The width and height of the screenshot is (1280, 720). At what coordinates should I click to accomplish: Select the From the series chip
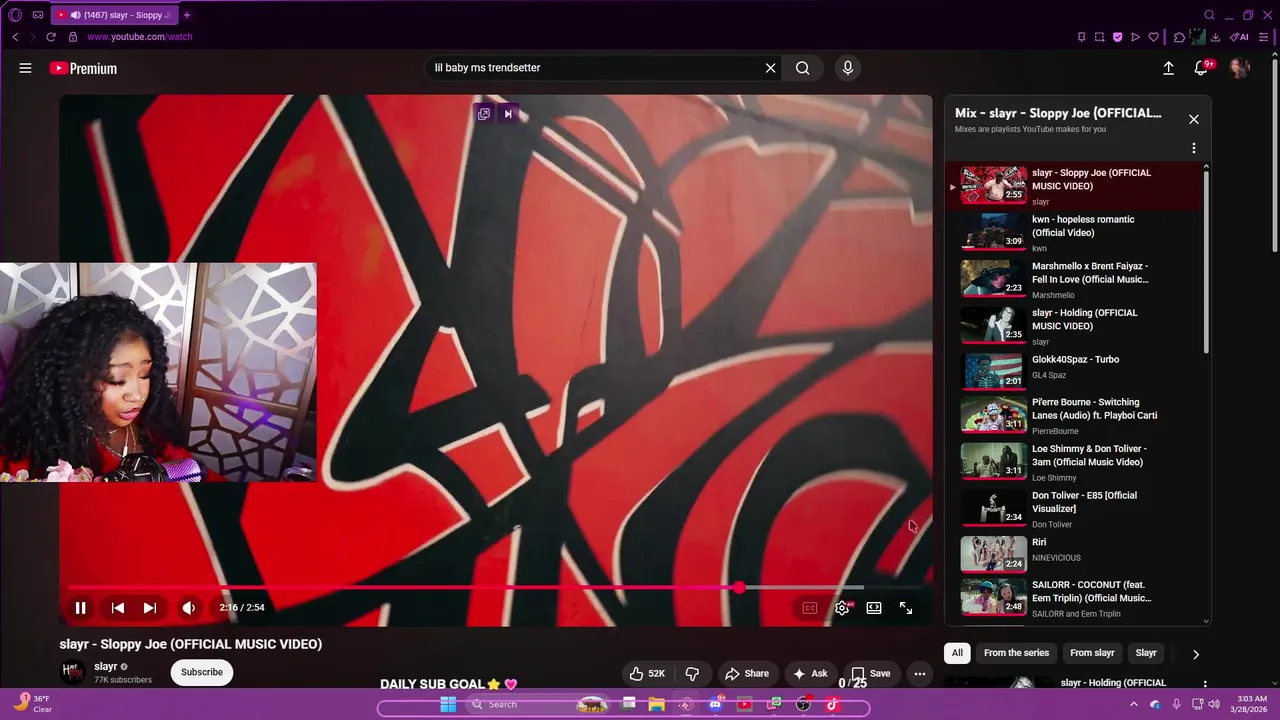[x=1016, y=653]
